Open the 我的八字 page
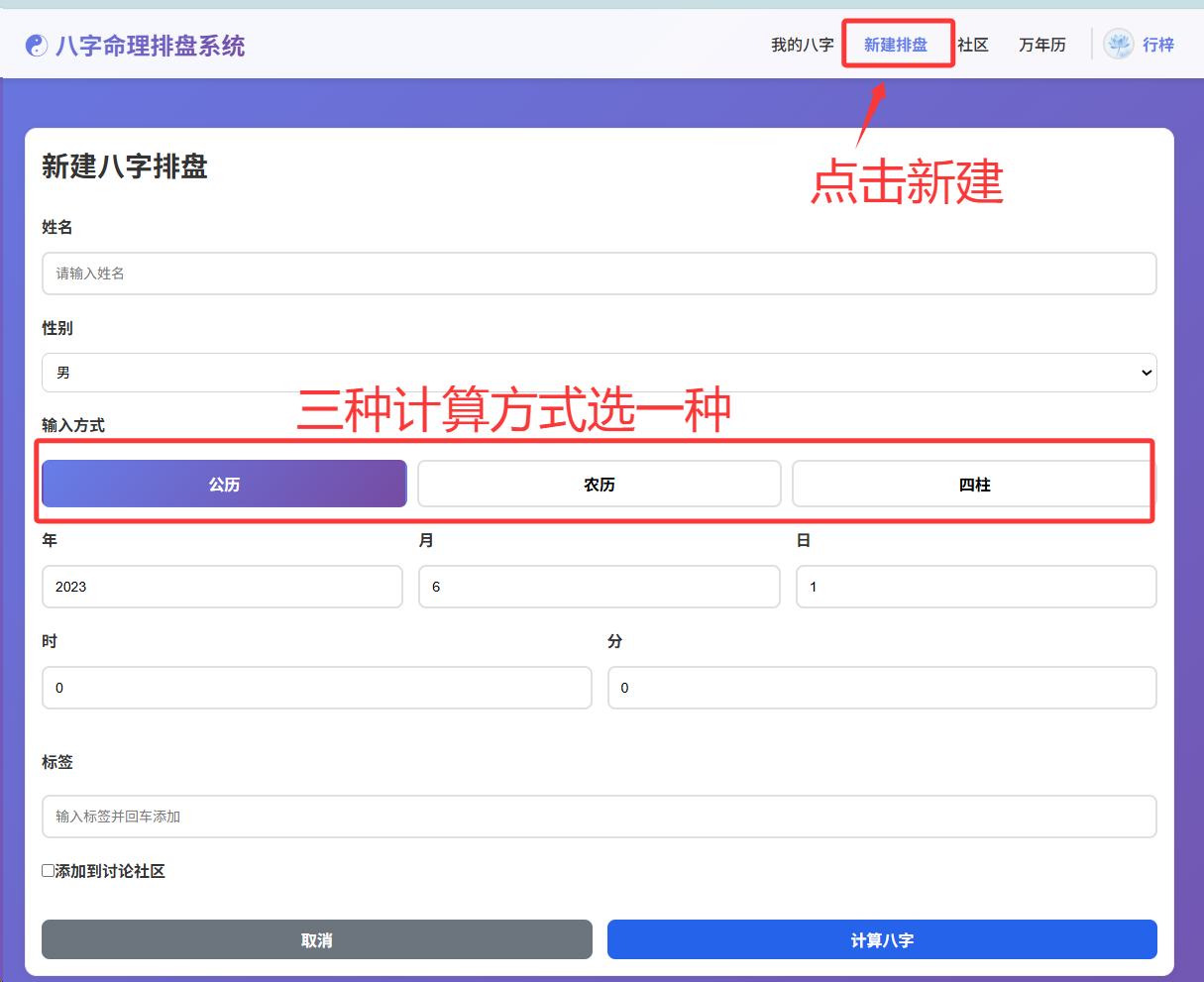This screenshot has height=982, width=1204. coord(802,45)
